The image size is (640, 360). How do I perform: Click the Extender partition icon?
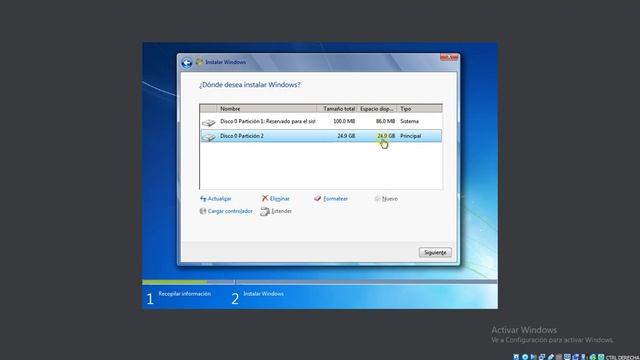[x=265, y=211]
